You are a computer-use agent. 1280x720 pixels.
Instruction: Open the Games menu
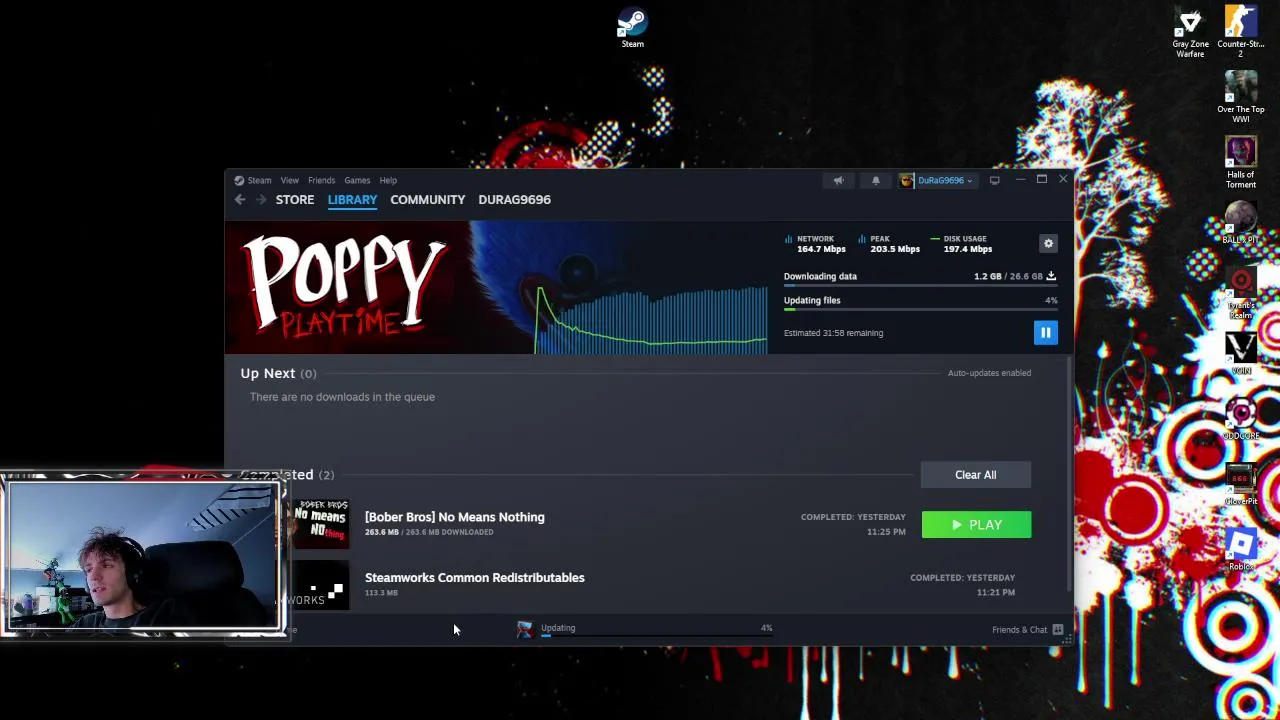357,180
